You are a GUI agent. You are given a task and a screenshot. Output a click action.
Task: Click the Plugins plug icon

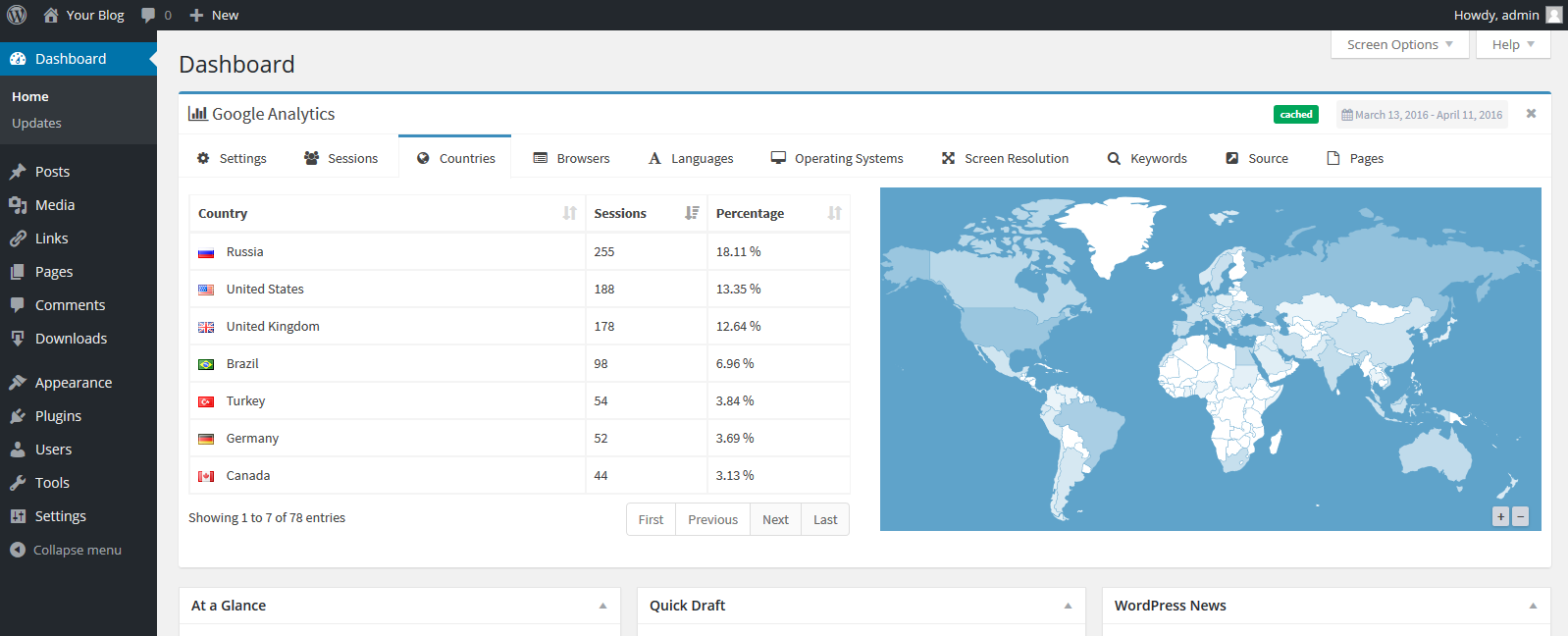(x=18, y=416)
